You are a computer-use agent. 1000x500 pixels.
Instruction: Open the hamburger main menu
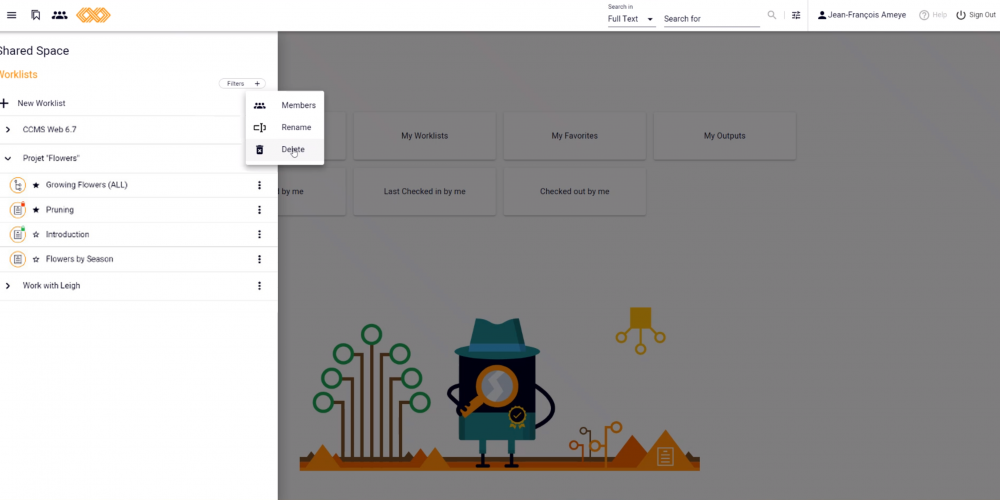tap(11, 15)
